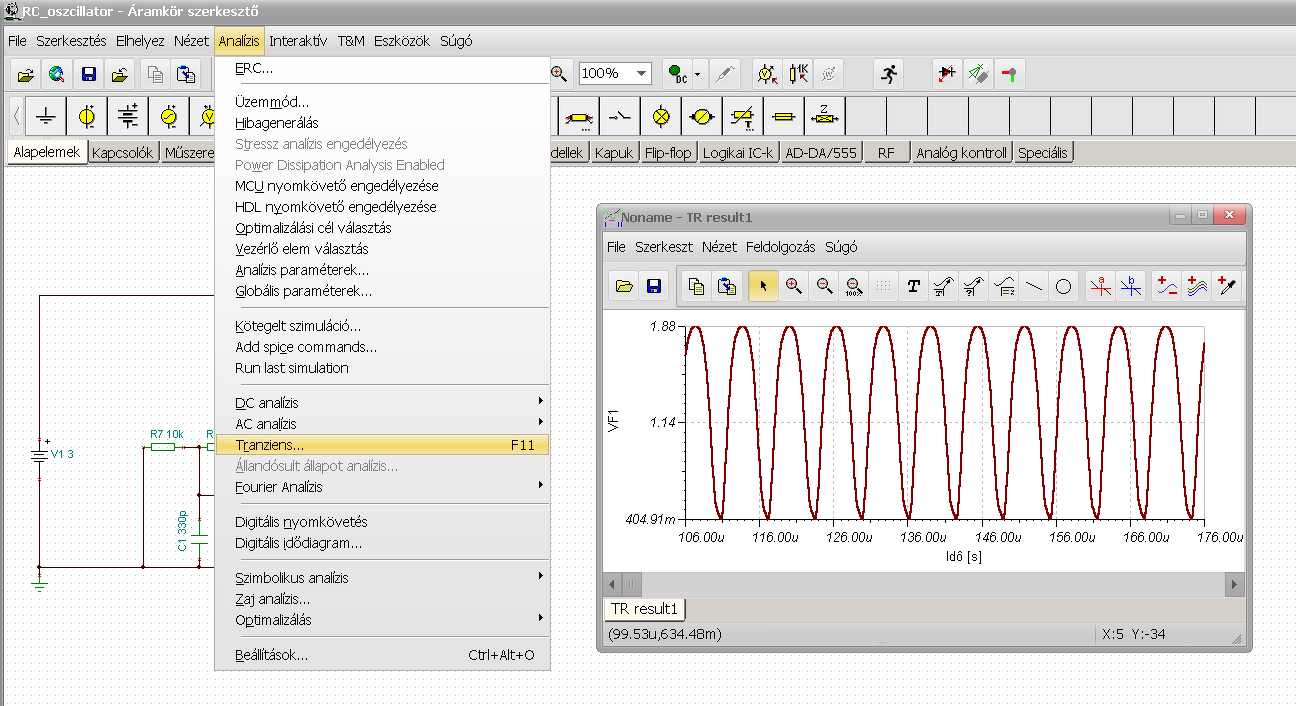Toggle the grid dots button in graph toolbar
Viewport: 1296px width, 706px height.
[883, 287]
